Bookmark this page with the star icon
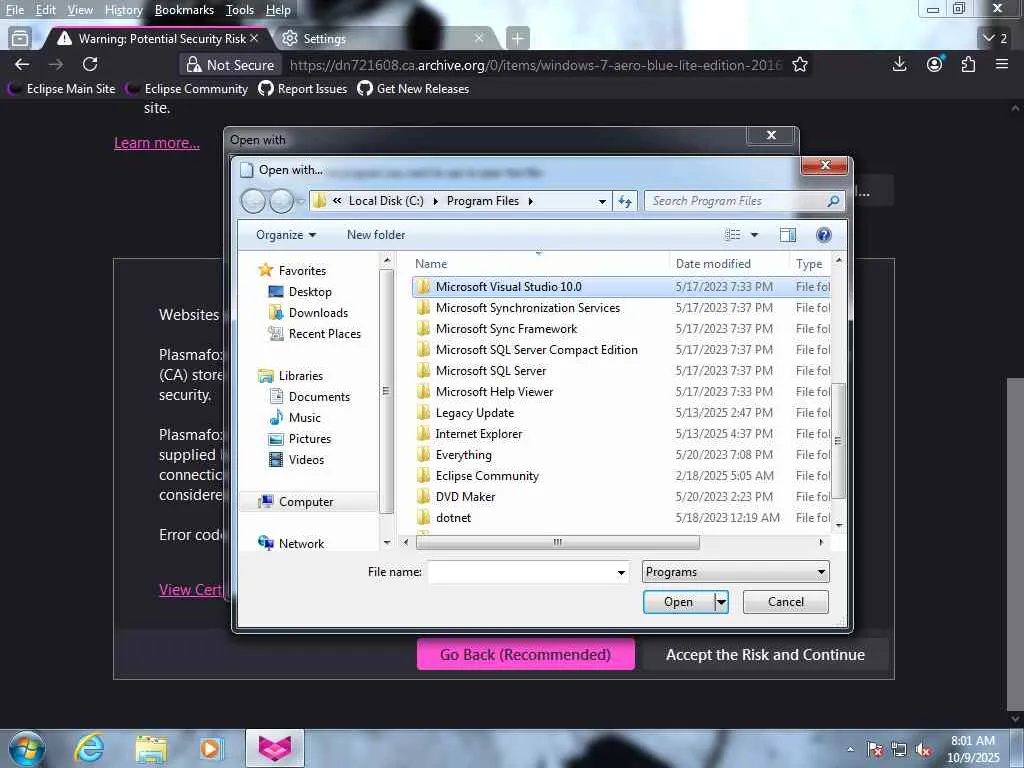The image size is (1024, 768). (x=799, y=65)
